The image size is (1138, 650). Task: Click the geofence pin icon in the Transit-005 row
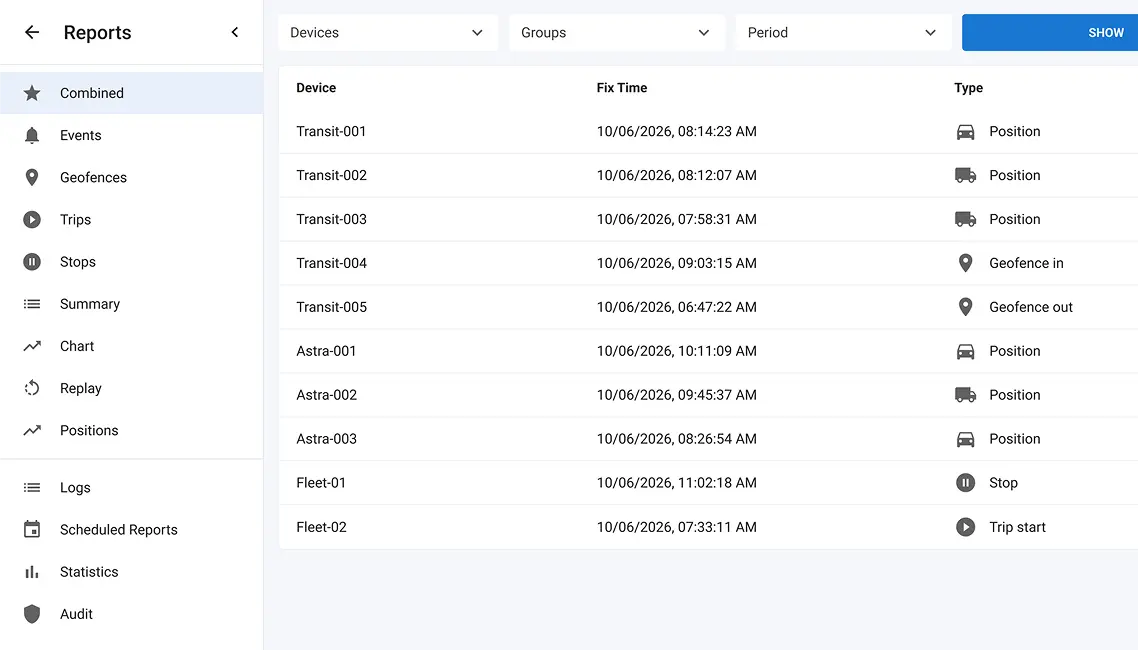[x=965, y=307]
